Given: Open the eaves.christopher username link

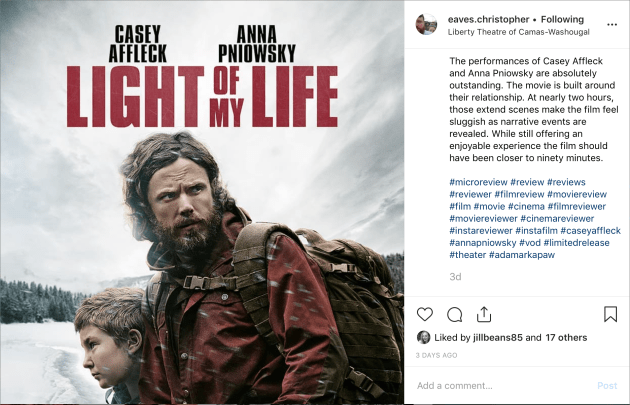Looking at the screenshot, I should 488,19.
